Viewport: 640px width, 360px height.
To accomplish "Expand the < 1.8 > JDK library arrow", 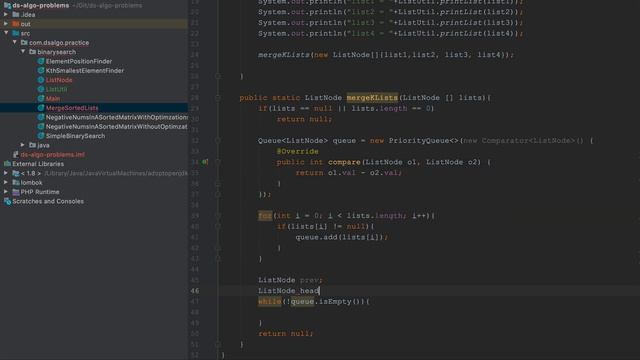I will click(x=6, y=173).
